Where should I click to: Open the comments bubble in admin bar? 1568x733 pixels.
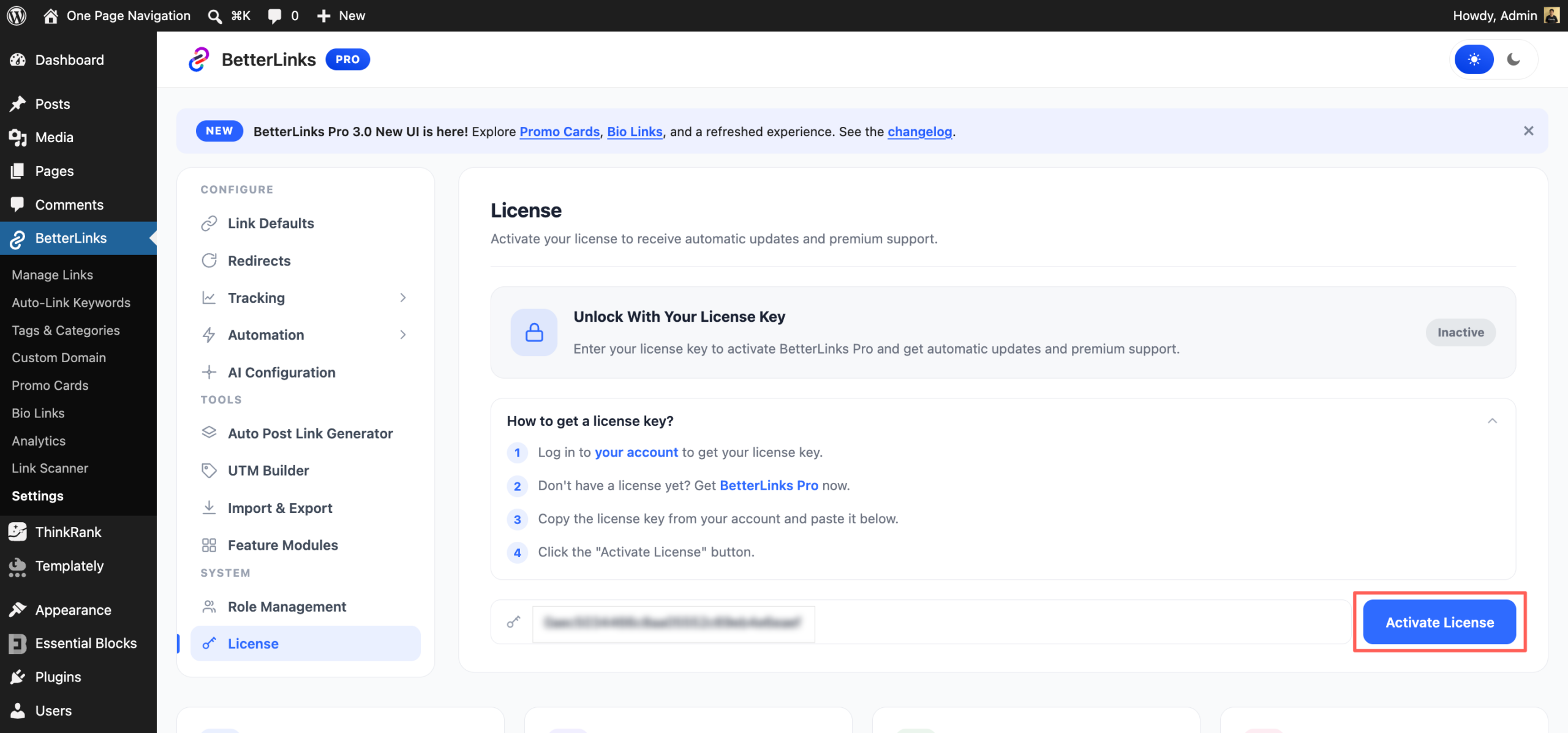[x=275, y=16]
